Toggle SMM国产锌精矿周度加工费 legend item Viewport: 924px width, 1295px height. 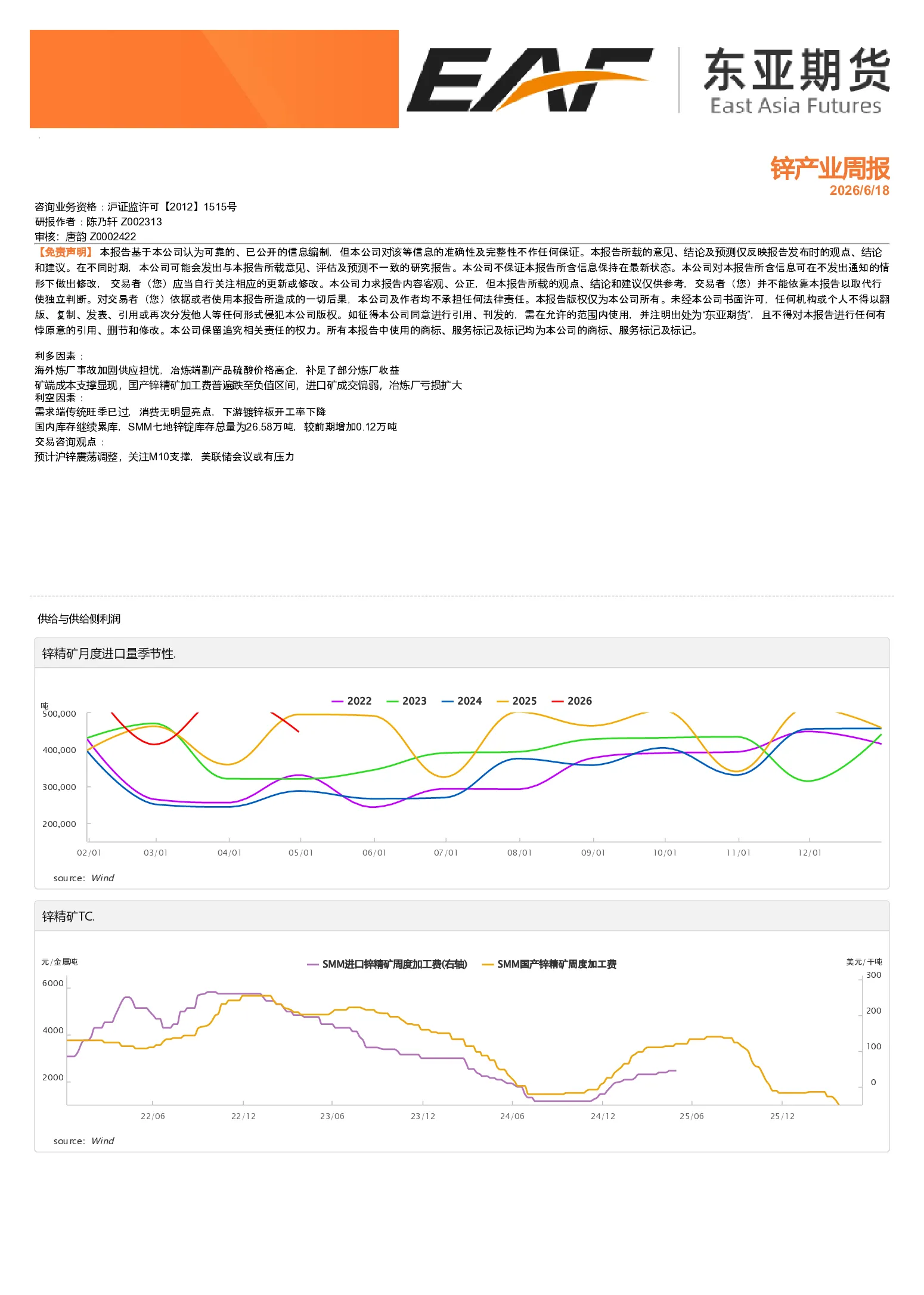(549, 964)
